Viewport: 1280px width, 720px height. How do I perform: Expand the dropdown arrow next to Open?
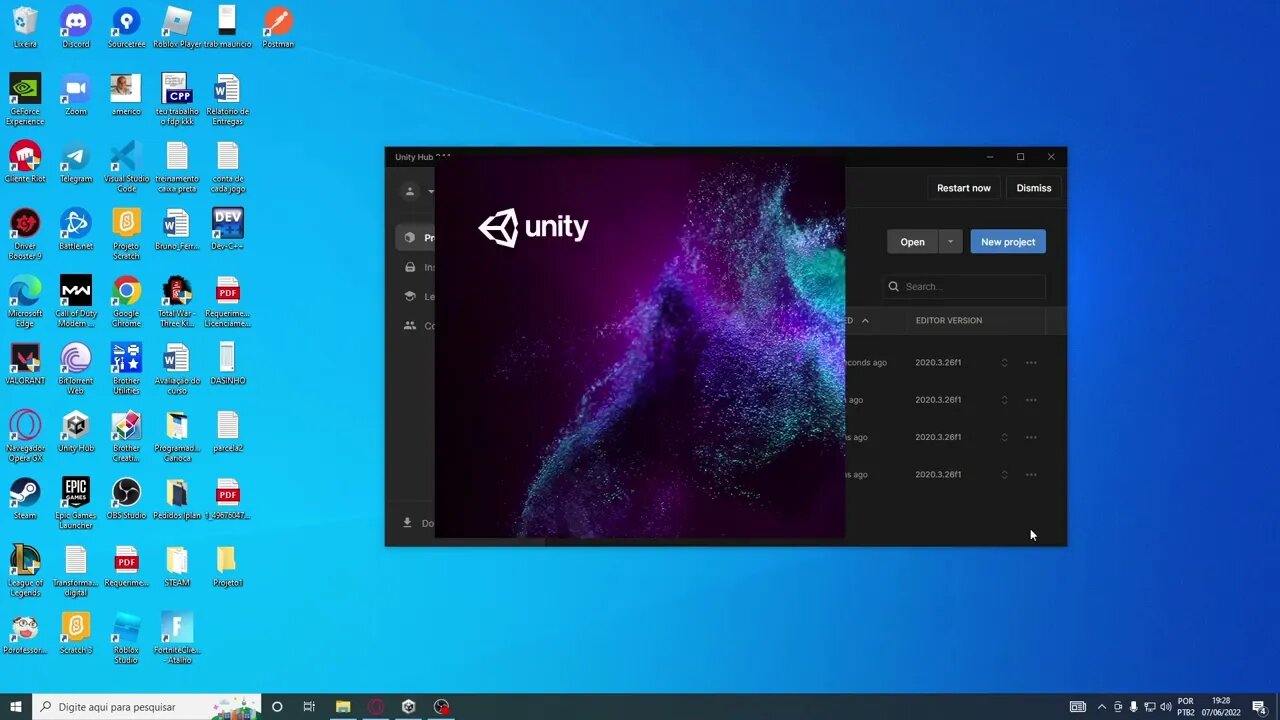tap(951, 242)
